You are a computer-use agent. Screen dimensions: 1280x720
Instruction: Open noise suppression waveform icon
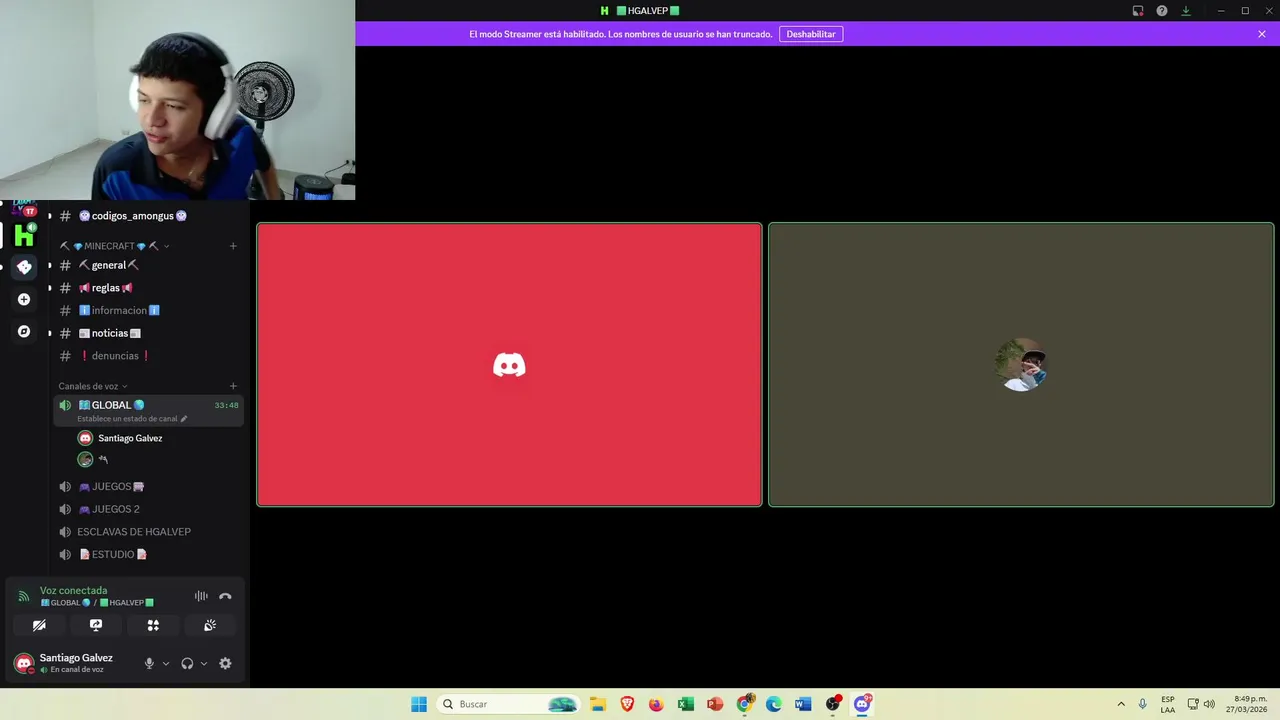click(x=201, y=596)
